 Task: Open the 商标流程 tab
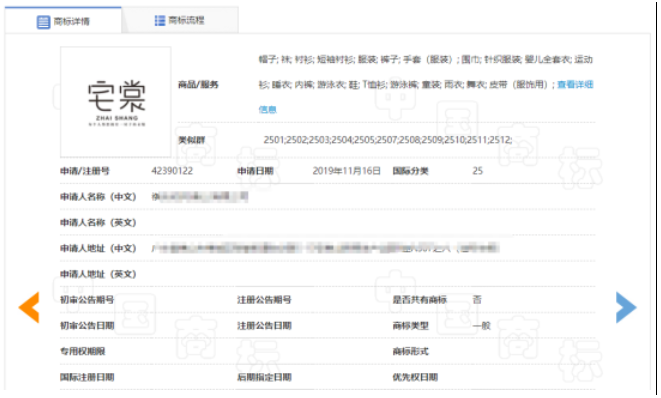[180, 20]
